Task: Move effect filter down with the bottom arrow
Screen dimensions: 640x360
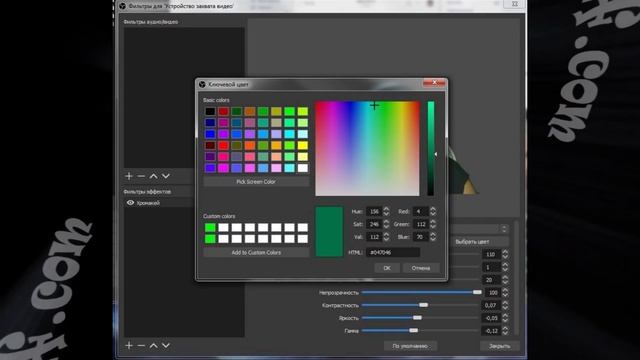Action: tap(166, 345)
